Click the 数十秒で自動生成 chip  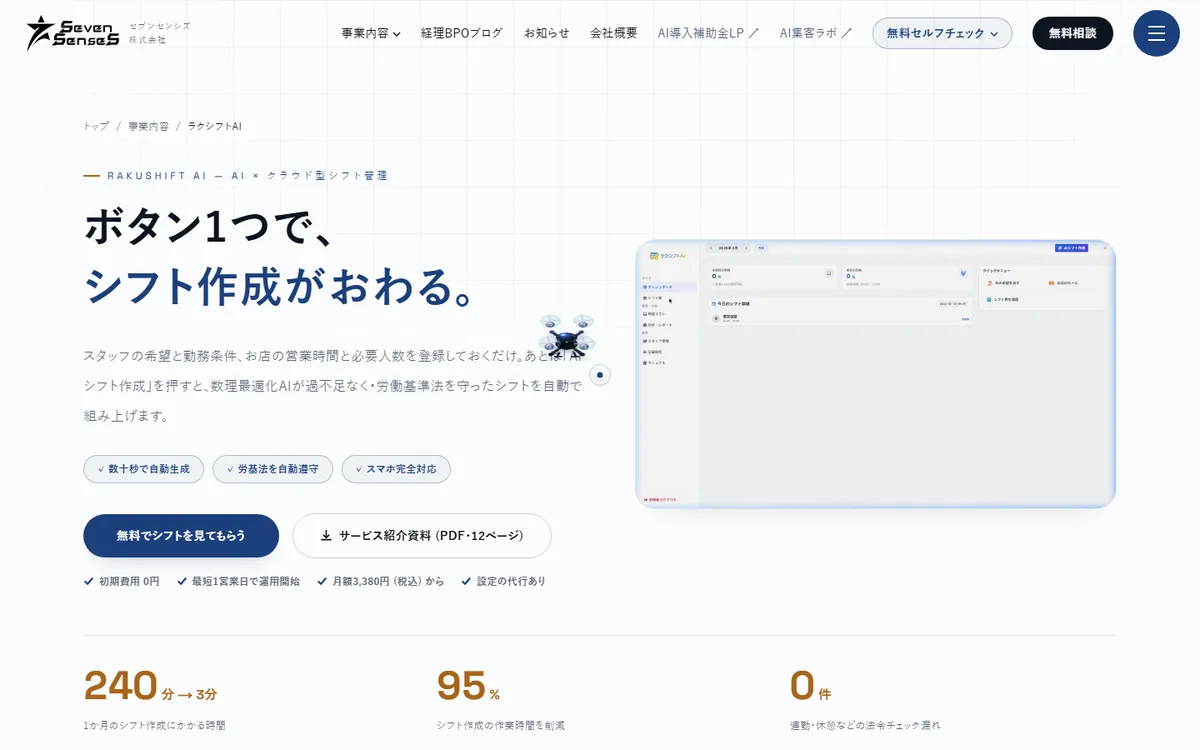[144, 469]
